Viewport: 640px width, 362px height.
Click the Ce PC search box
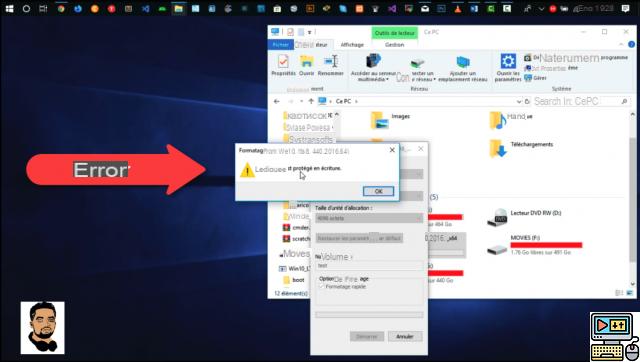(x=582, y=101)
